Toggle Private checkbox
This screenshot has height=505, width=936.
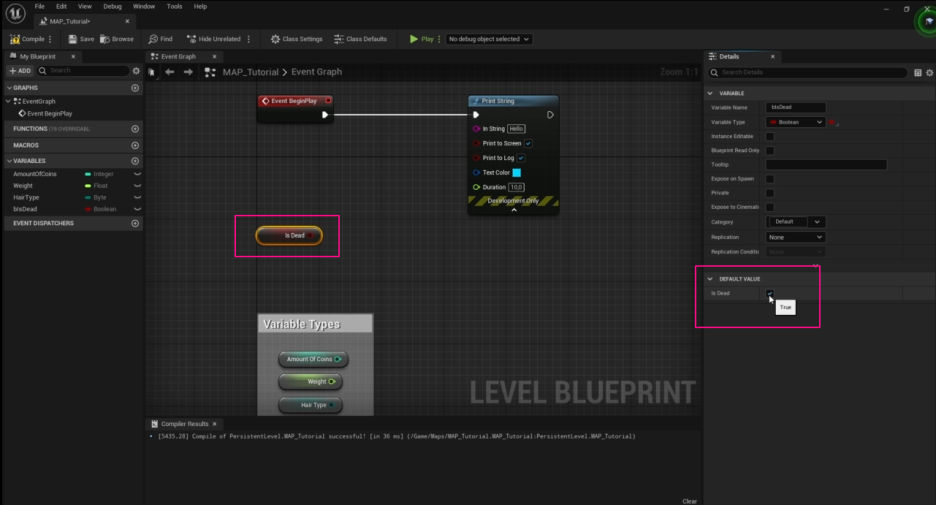point(770,193)
